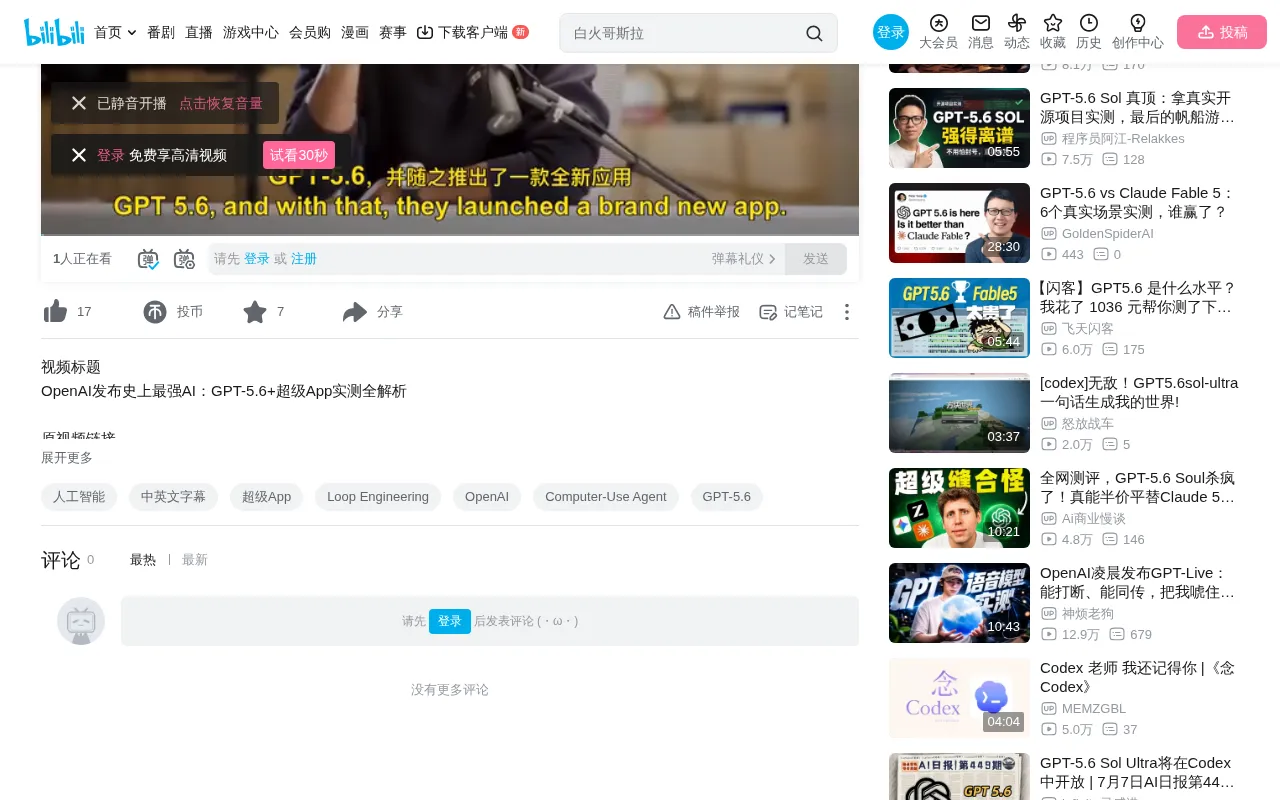Click the 发送 danmaku send button
Screen dimensions: 1280x800
[x=816, y=259]
